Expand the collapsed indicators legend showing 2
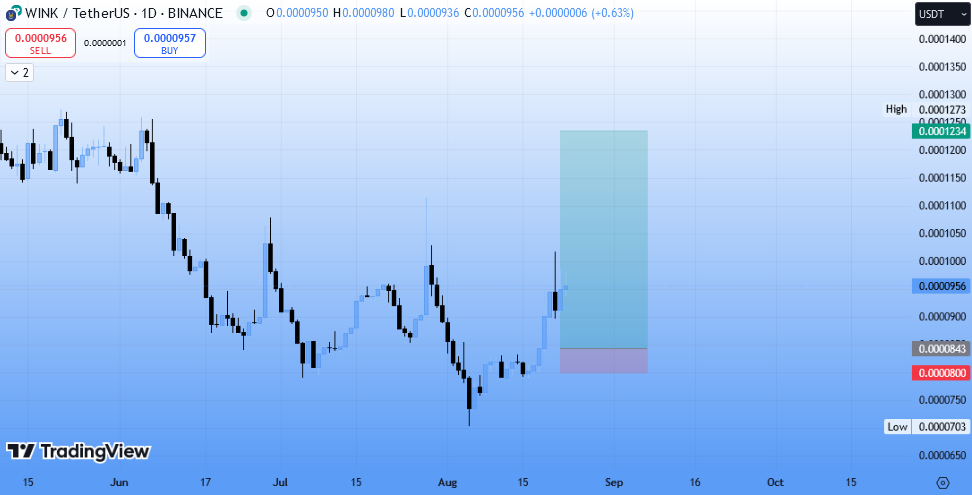Viewport: 972px width, 495px height. pos(20,72)
